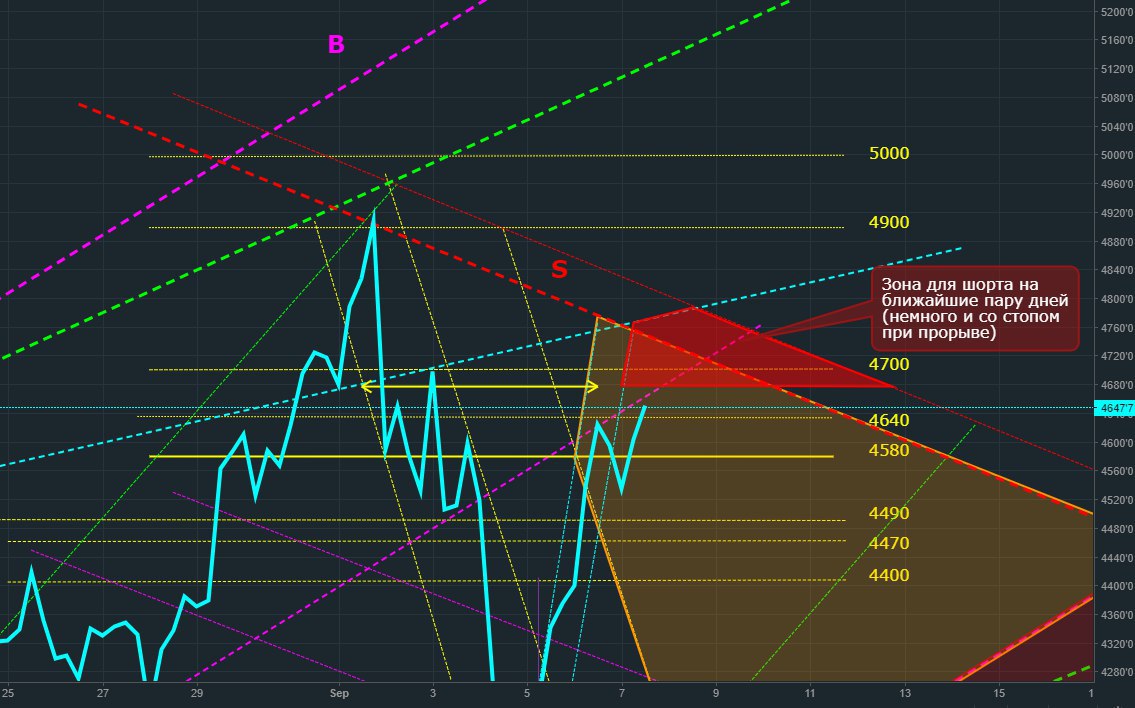Click the magenta B label
Viewport: 1135px width, 708px height.
(336, 44)
